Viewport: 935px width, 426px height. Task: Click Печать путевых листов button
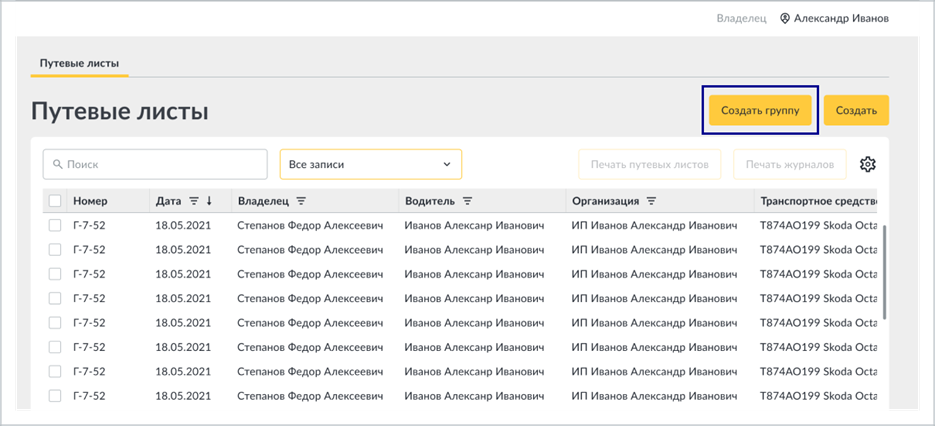(x=649, y=164)
